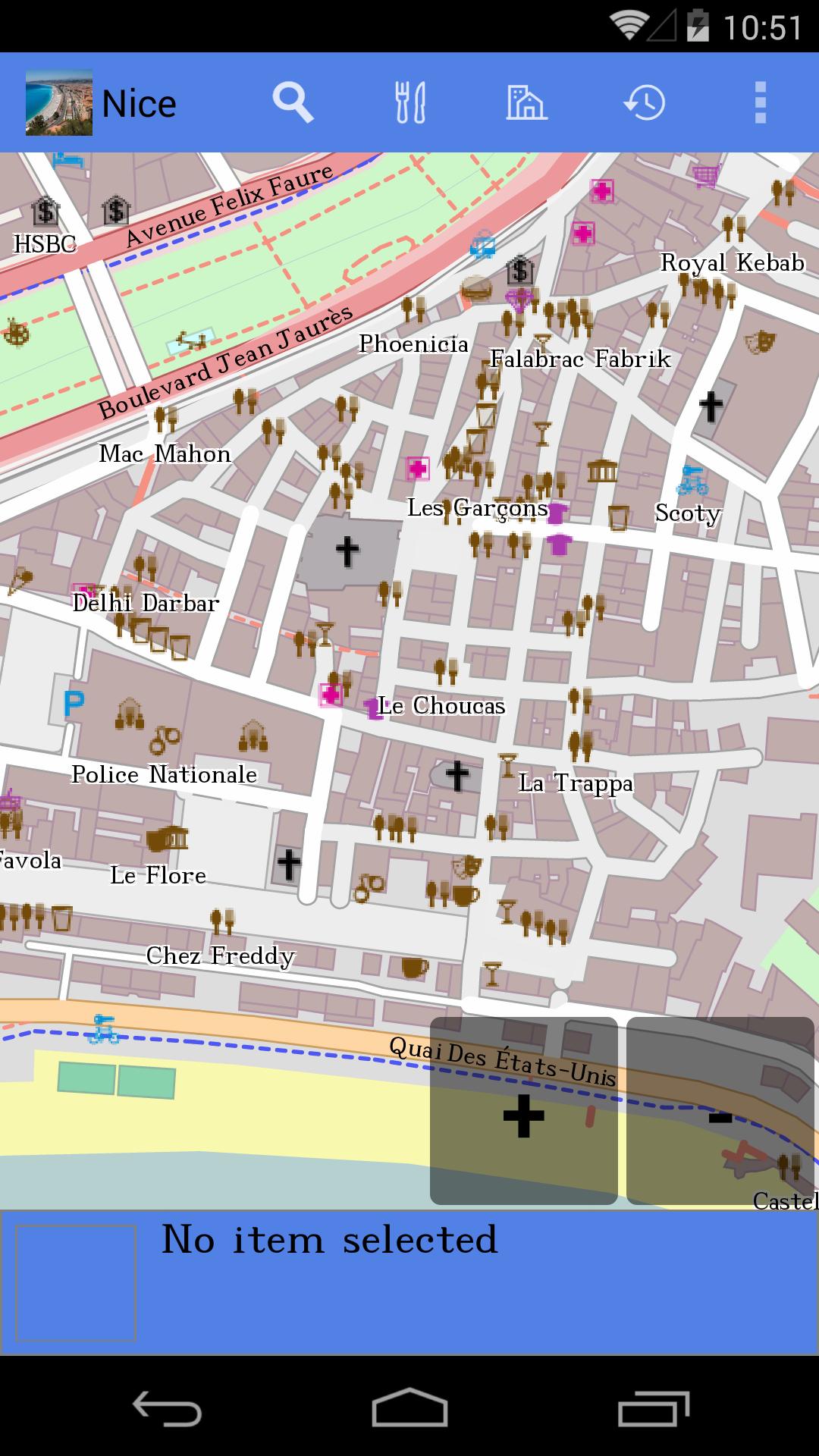This screenshot has width=819, height=1456.
Task: Tap the Nice city thumbnail photo
Action: point(59,103)
